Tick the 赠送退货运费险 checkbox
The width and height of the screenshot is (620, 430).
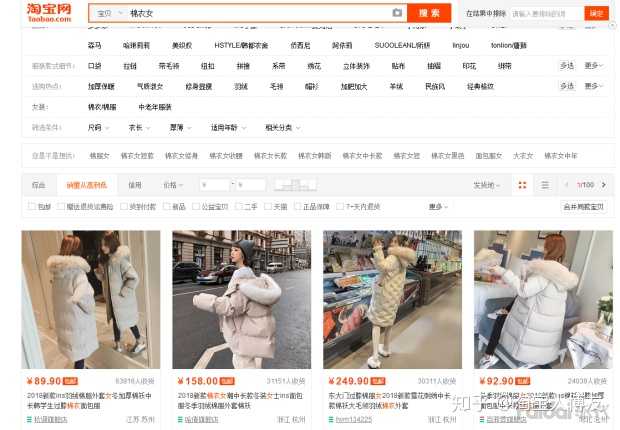[60, 206]
